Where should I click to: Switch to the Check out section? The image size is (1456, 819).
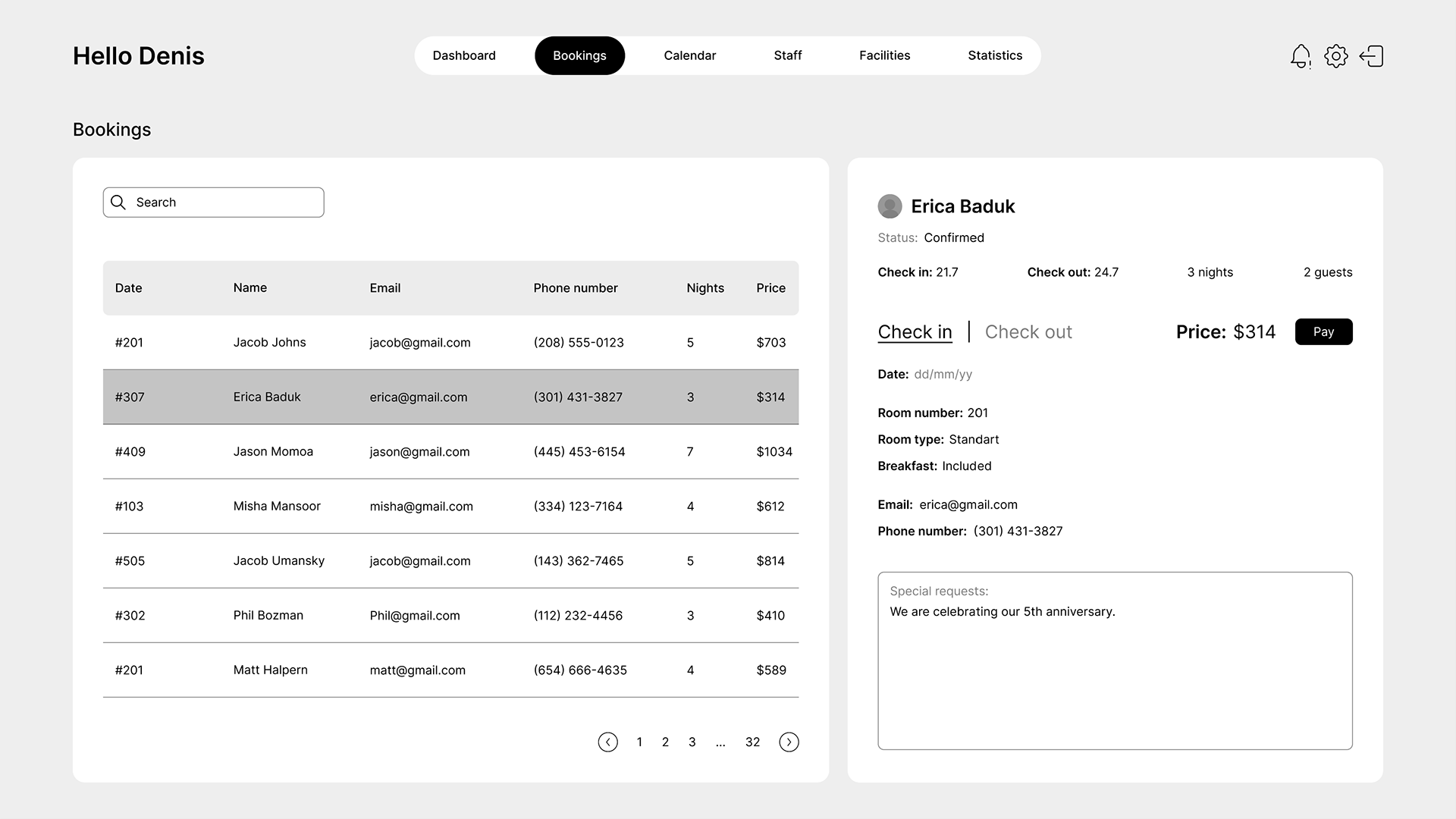1028,332
